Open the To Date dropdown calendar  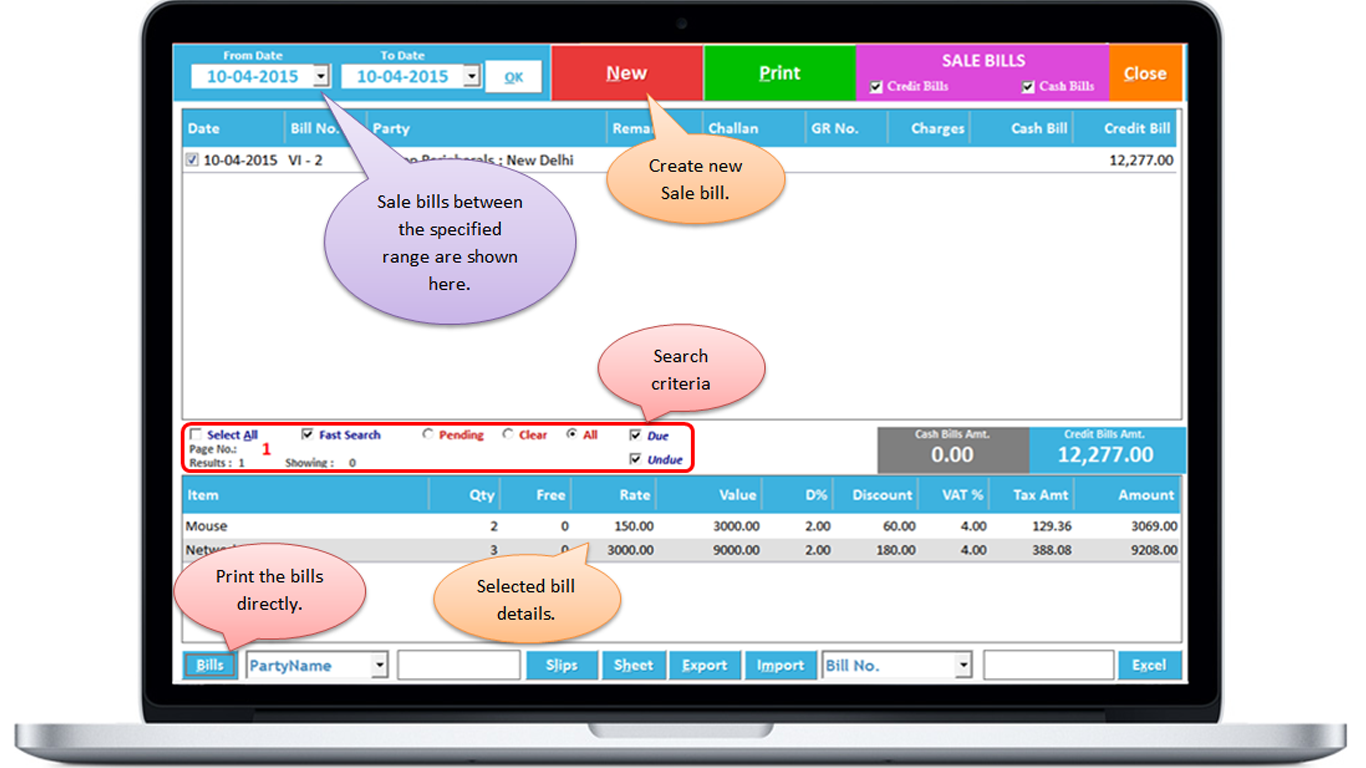click(471, 76)
